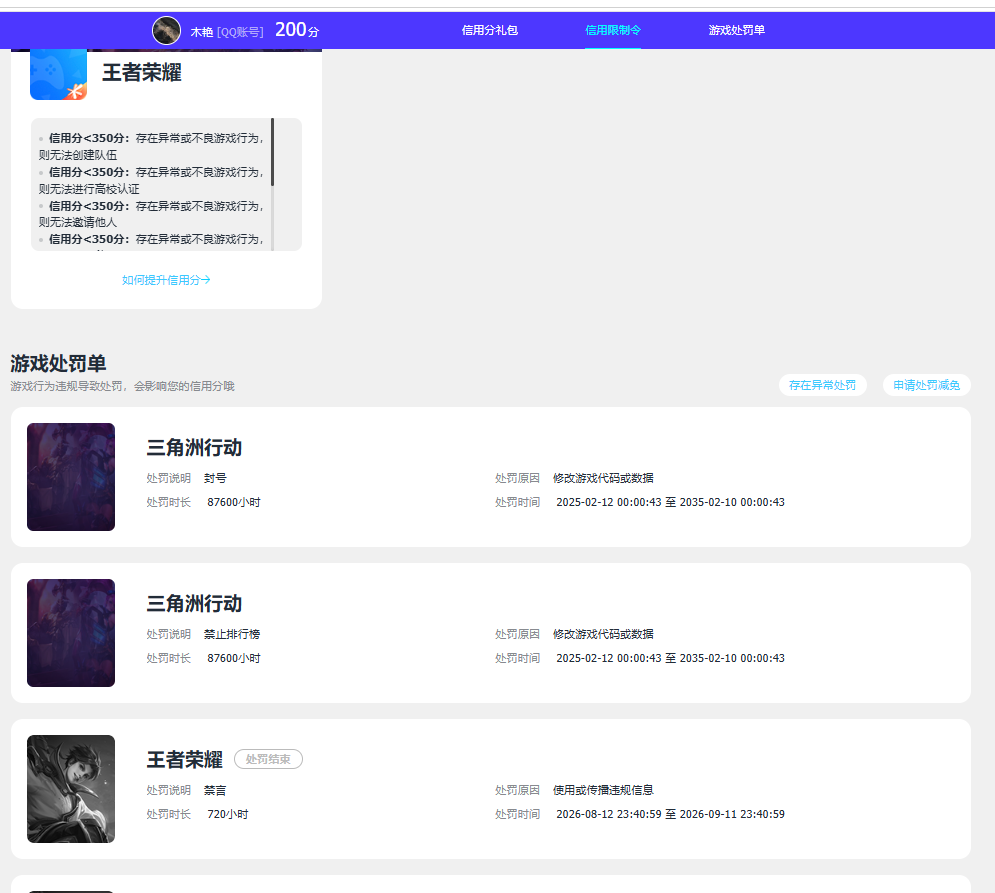Click the username 木艳 in header
This screenshot has height=893, width=995.
[x=202, y=32]
